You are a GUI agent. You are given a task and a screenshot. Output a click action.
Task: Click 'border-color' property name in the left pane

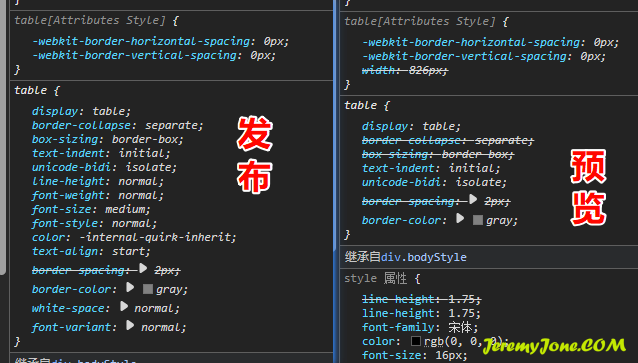point(72,289)
